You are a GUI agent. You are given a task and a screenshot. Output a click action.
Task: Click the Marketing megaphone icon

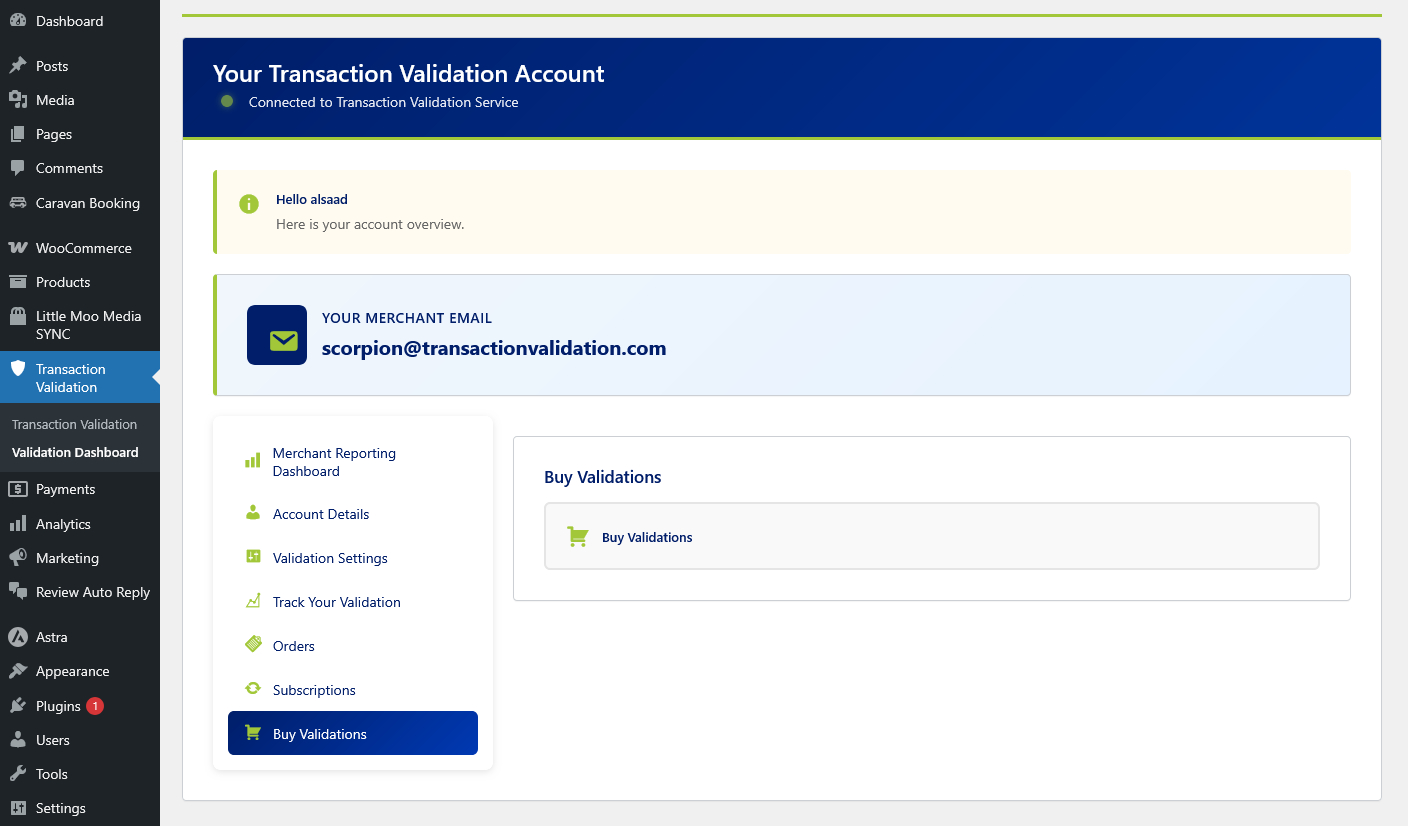coord(18,558)
